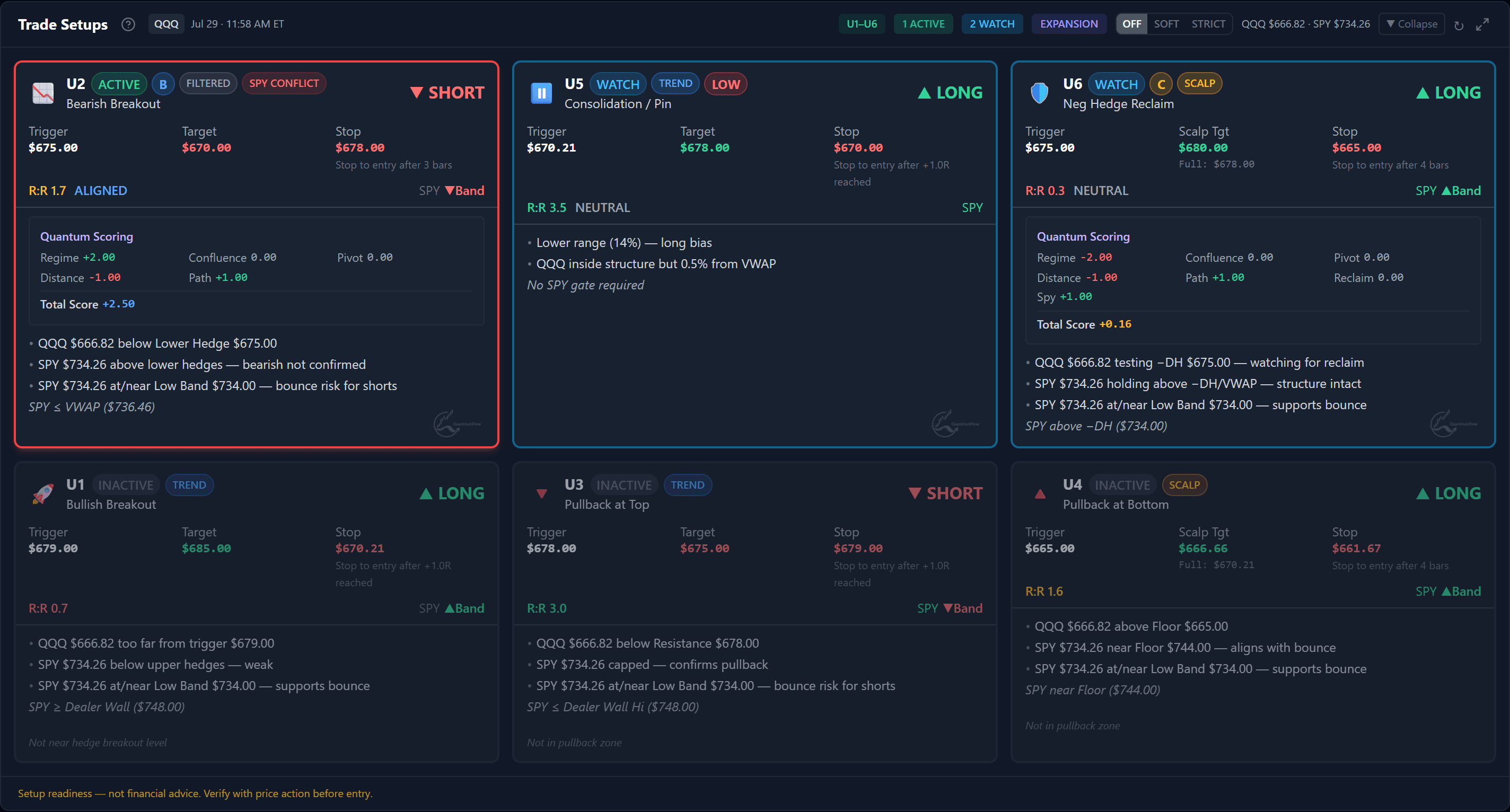The width and height of the screenshot is (1510, 812).
Task: Click the U2 target value $670.00
Action: [x=206, y=148]
